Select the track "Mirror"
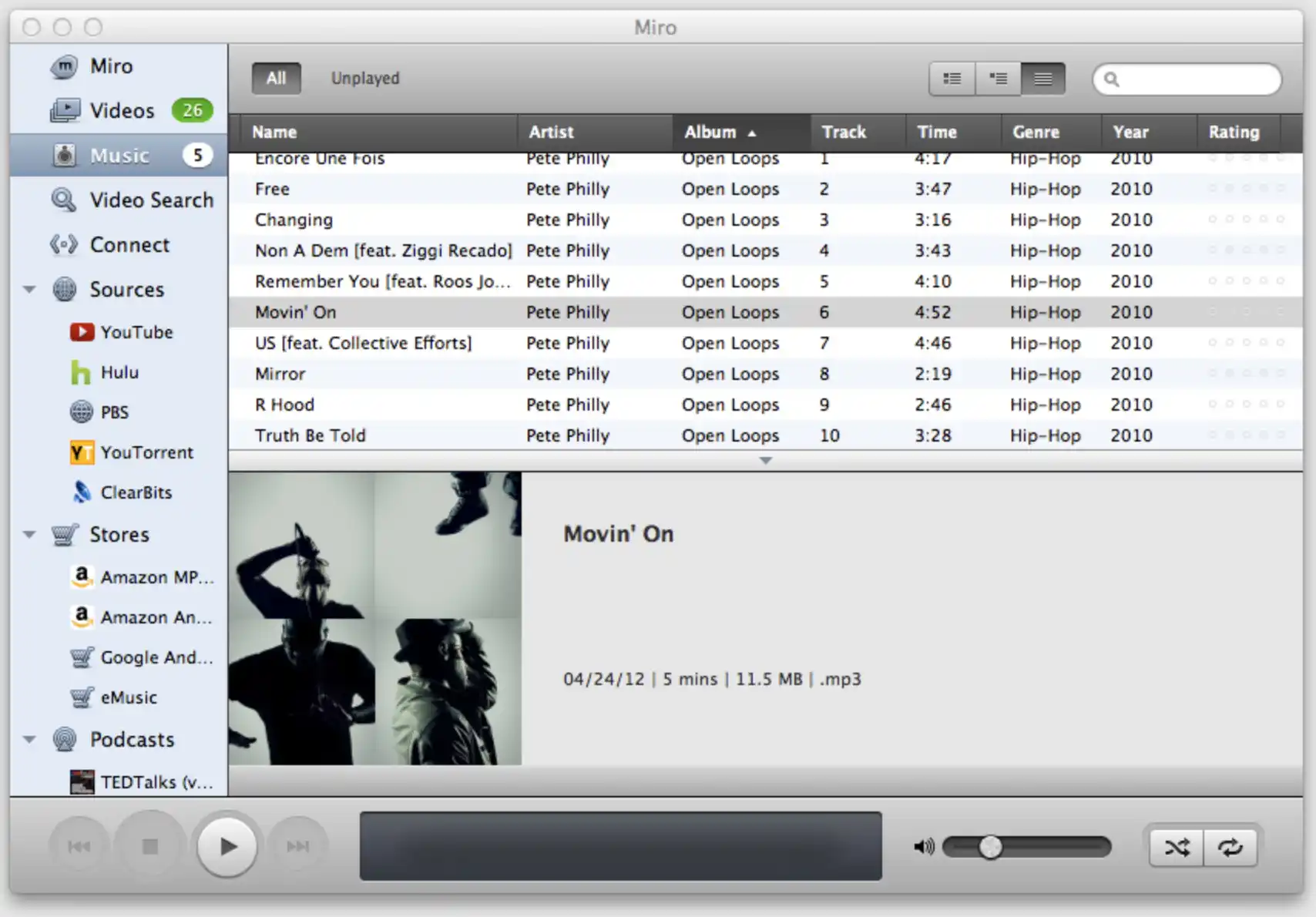The width and height of the screenshot is (1316, 917). [x=765, y=374]
